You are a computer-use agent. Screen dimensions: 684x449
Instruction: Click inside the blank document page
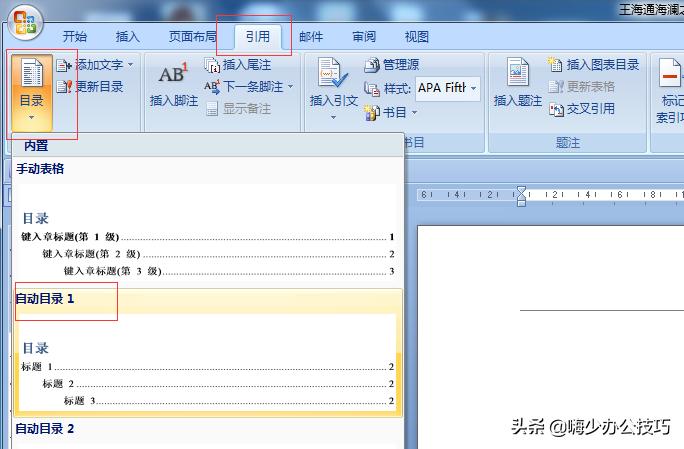551,337
